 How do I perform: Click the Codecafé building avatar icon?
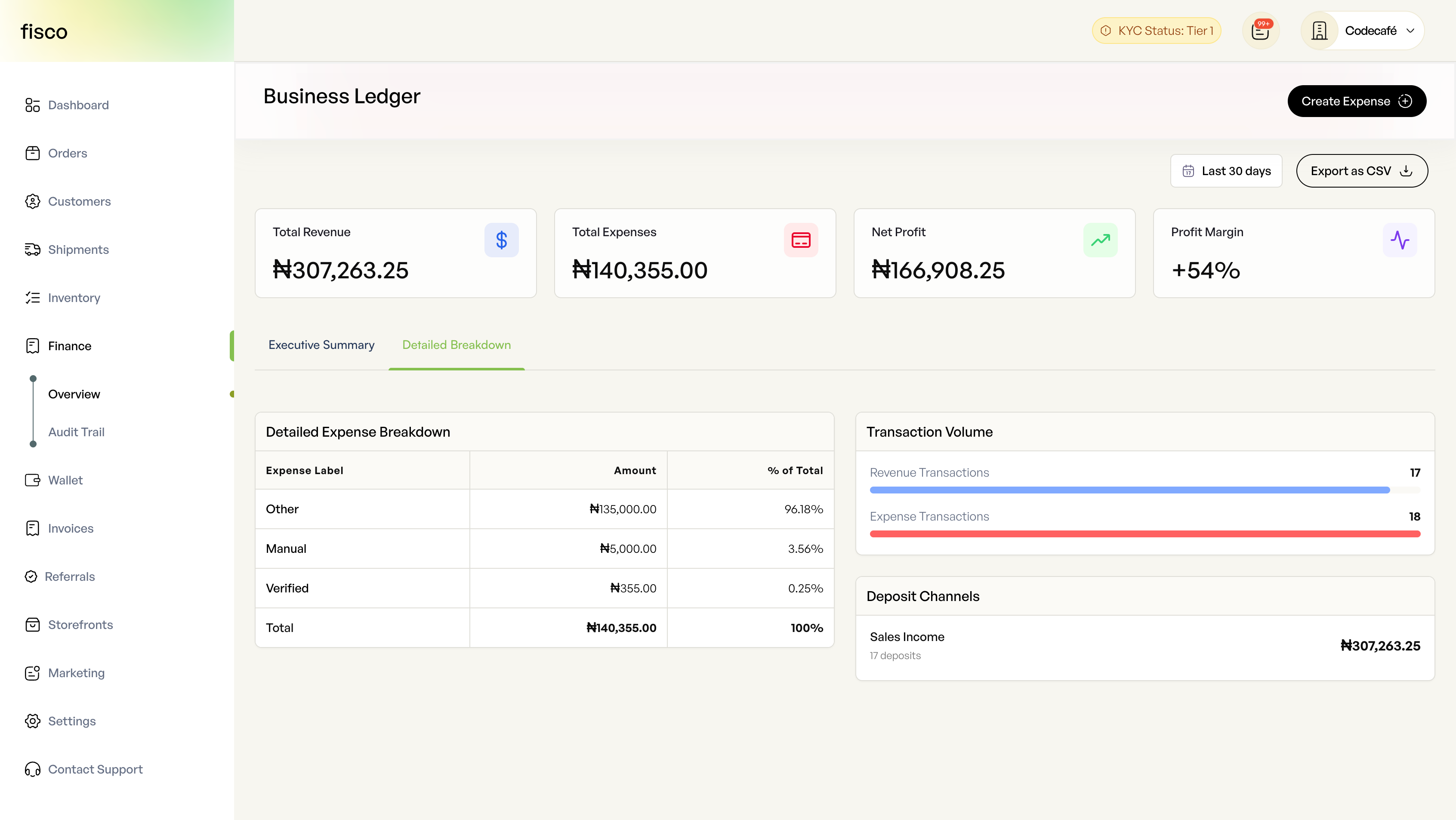coord(1319,31)
